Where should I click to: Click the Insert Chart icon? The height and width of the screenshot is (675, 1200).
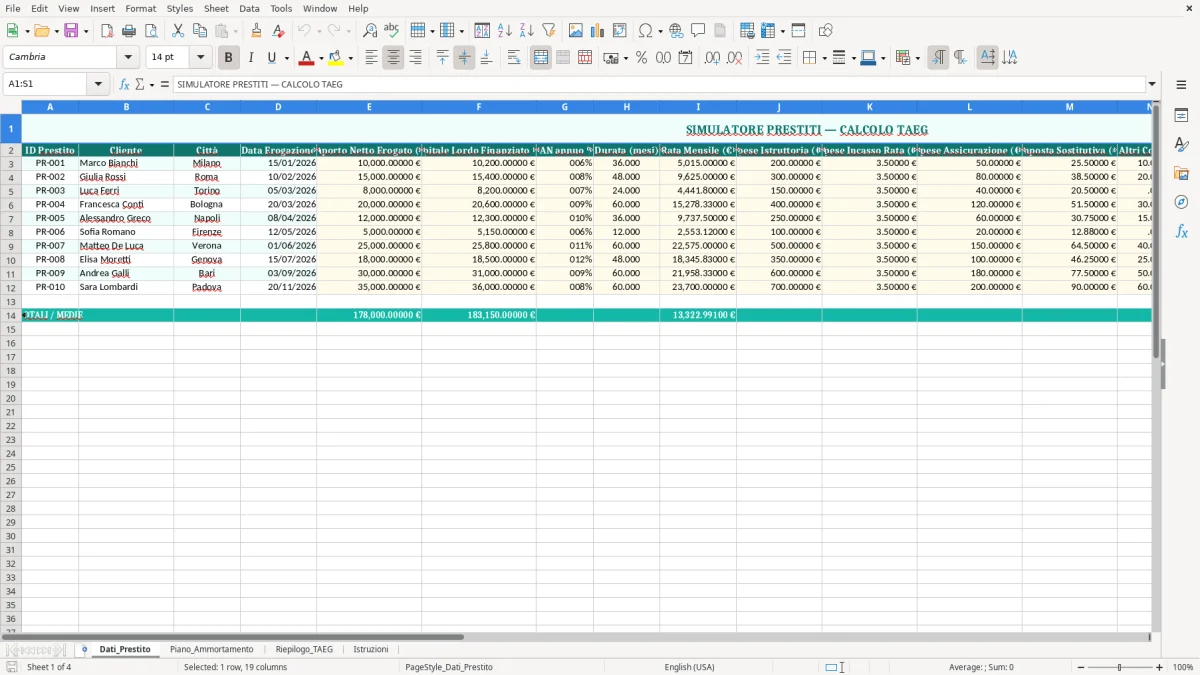click(598, 31)
